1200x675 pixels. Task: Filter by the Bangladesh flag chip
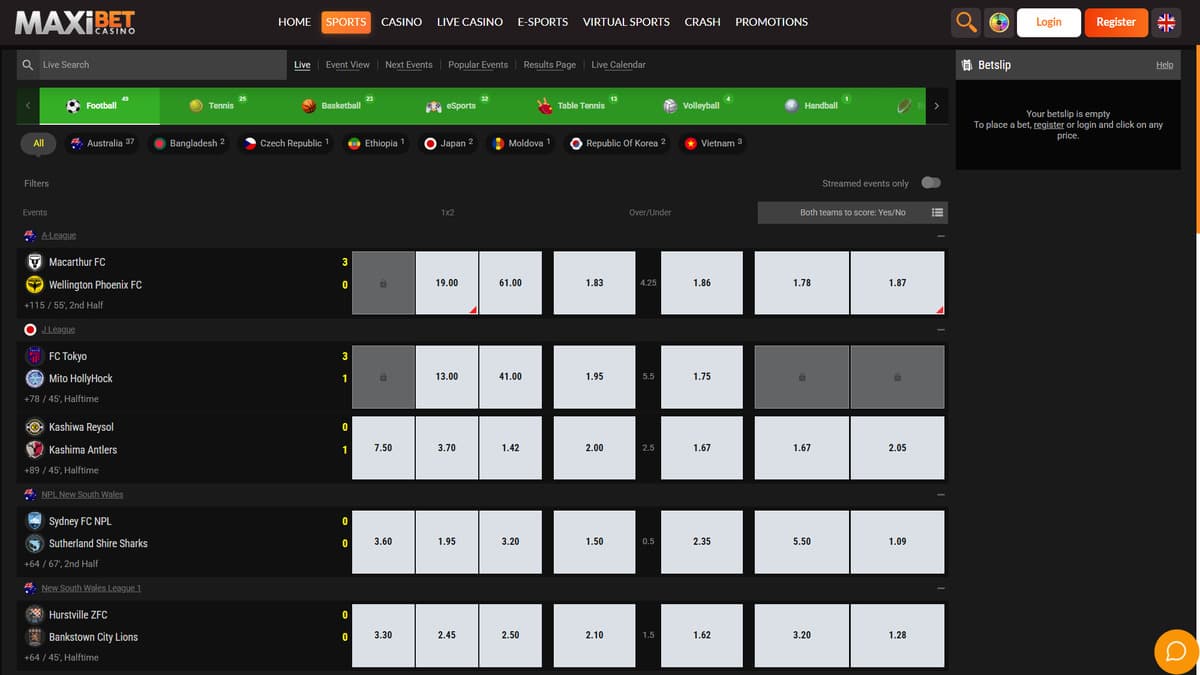(x=190, y=143)
